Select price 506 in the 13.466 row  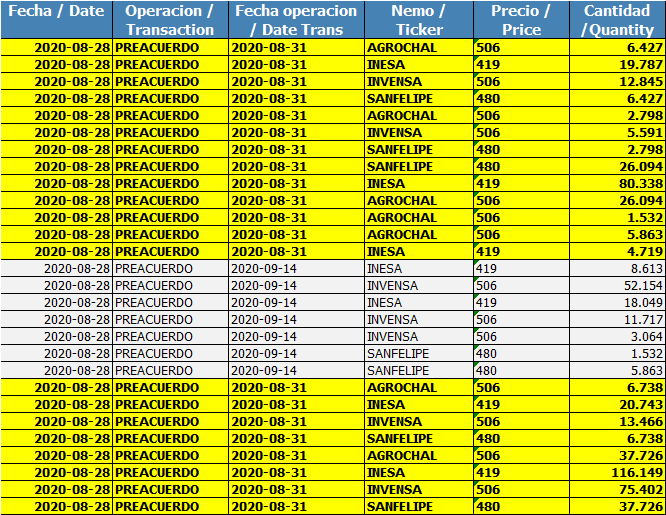coord(522,422)
